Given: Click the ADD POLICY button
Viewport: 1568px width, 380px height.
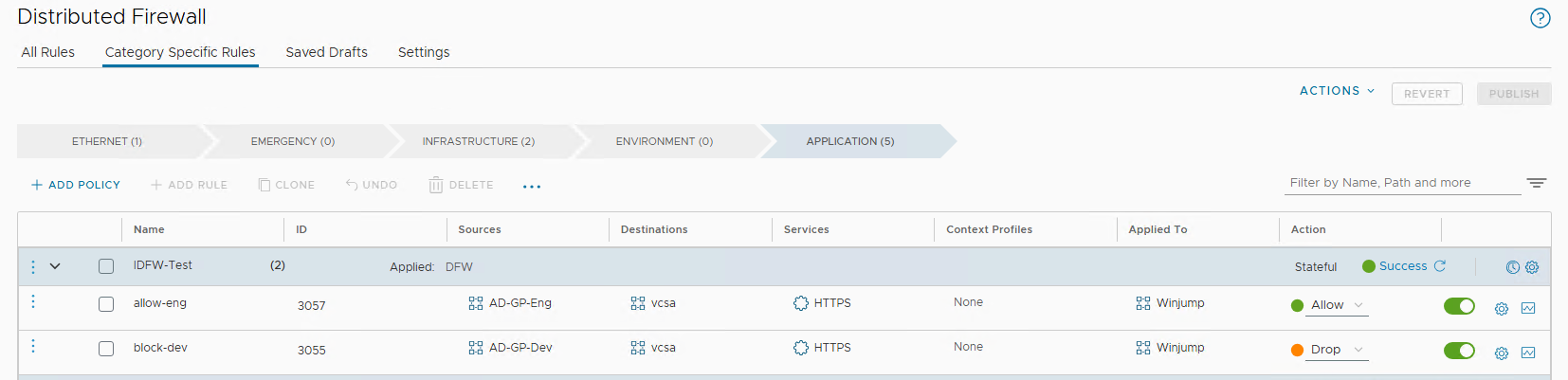Looking at the screenshot, I should coord(76,185).
